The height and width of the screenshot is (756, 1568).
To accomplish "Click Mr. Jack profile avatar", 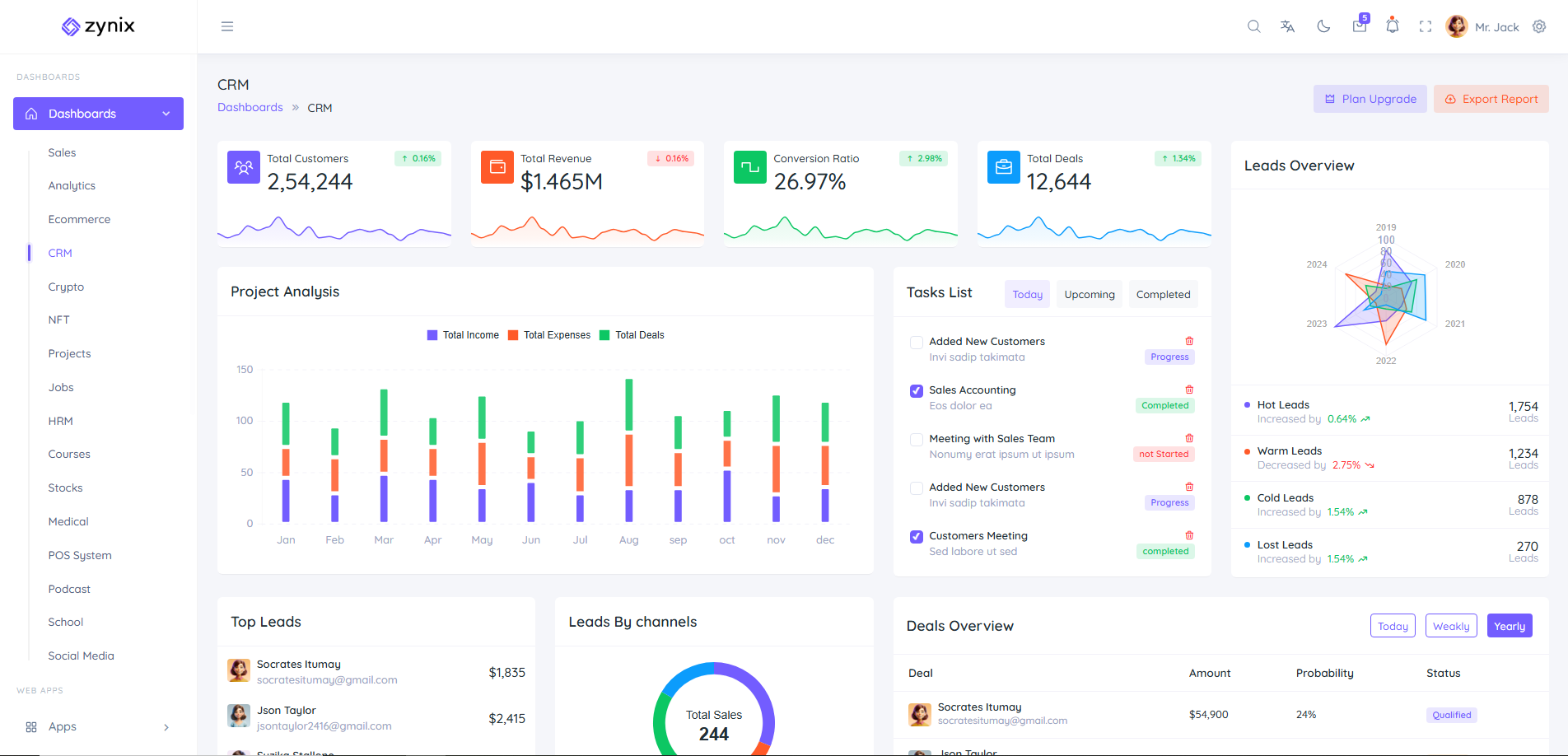I will tap(1457, 26).
